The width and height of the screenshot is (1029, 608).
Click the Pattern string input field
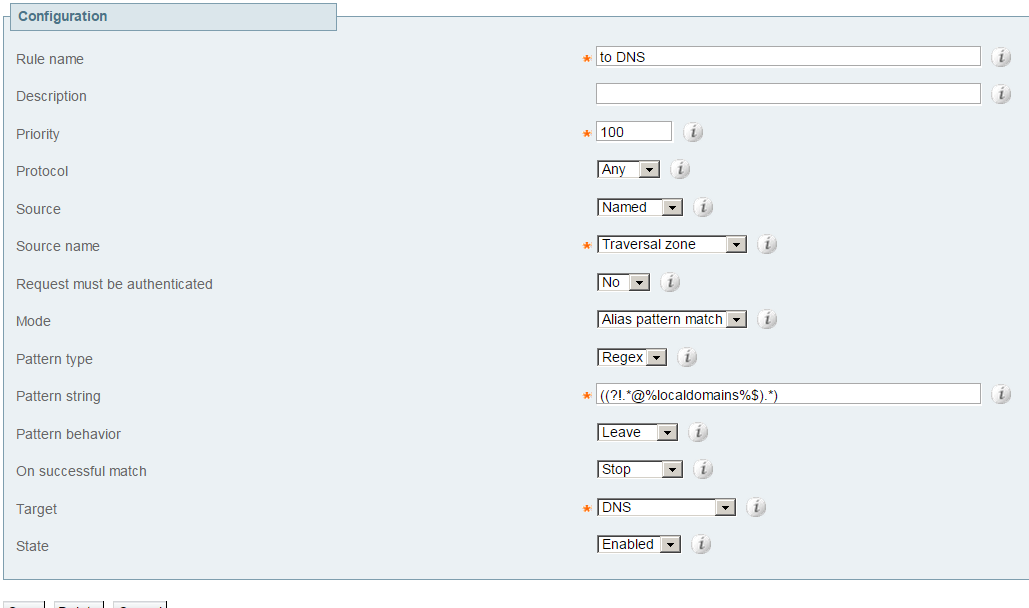(788, 394)
